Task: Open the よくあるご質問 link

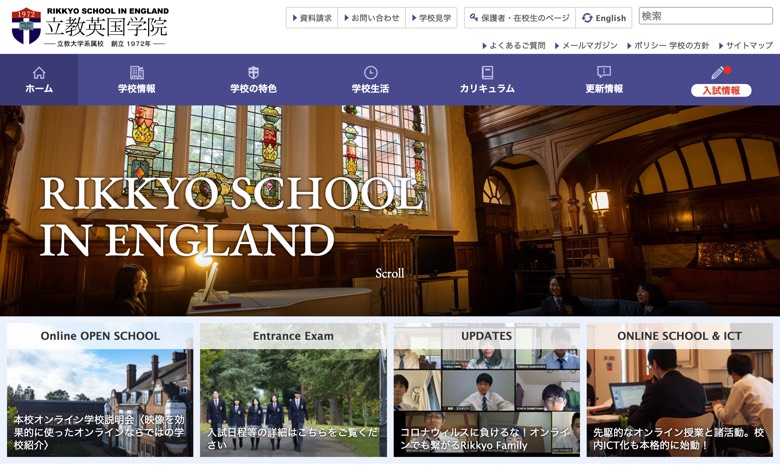Action: [514, 45]
